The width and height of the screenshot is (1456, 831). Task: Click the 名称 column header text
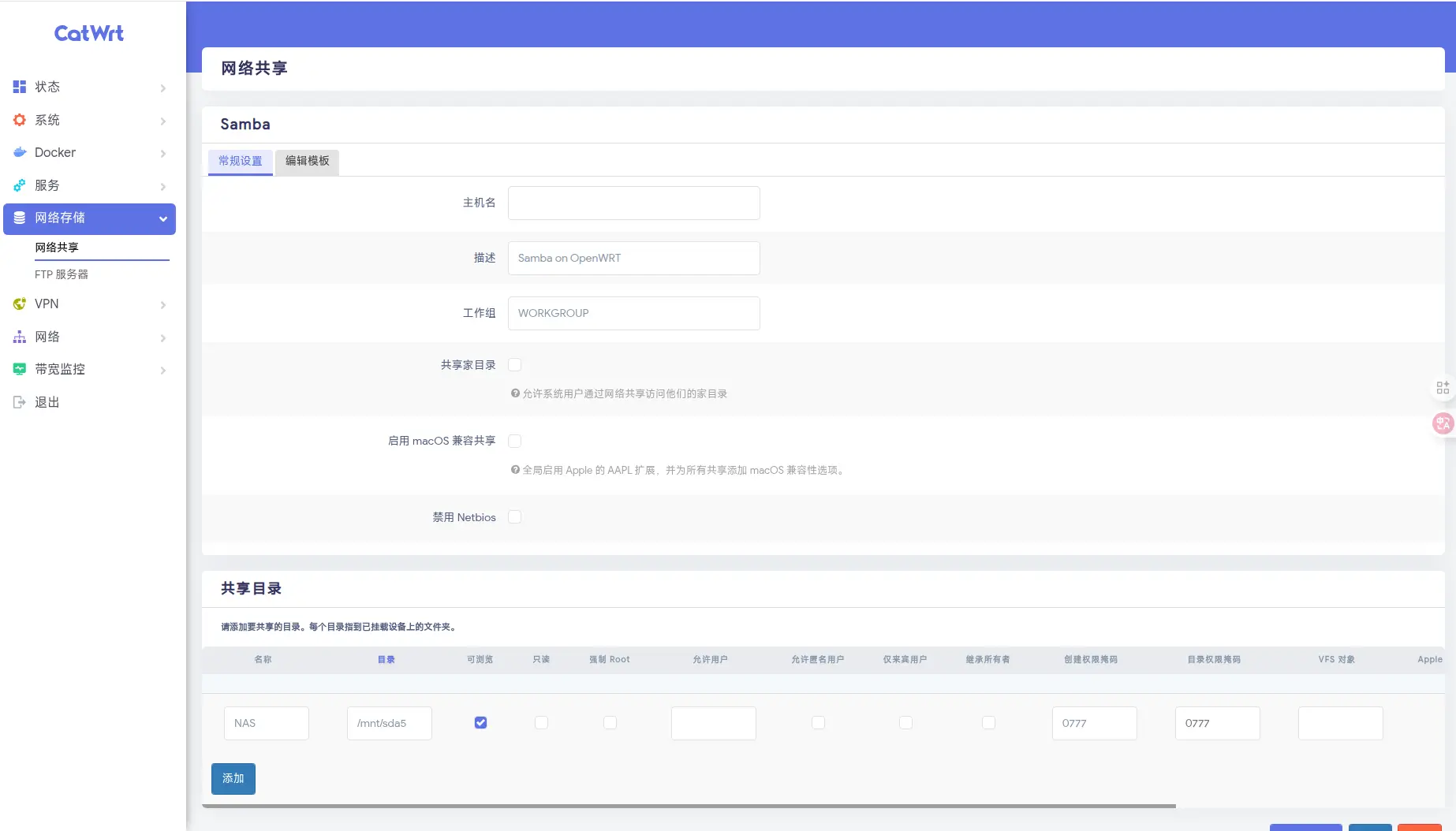click(263, 659)
